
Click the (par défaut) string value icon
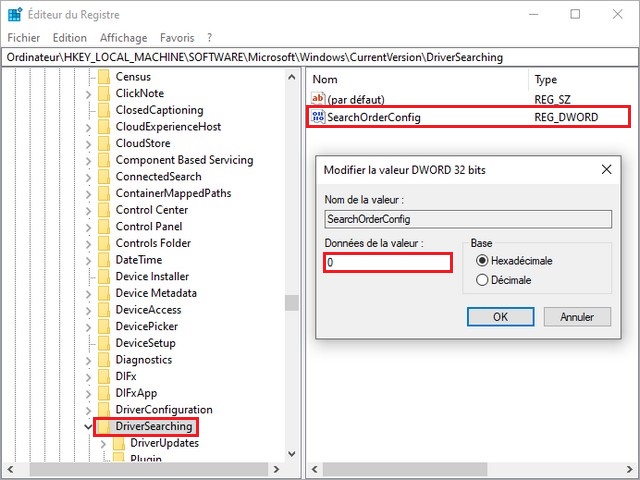[x=319, y=99]
